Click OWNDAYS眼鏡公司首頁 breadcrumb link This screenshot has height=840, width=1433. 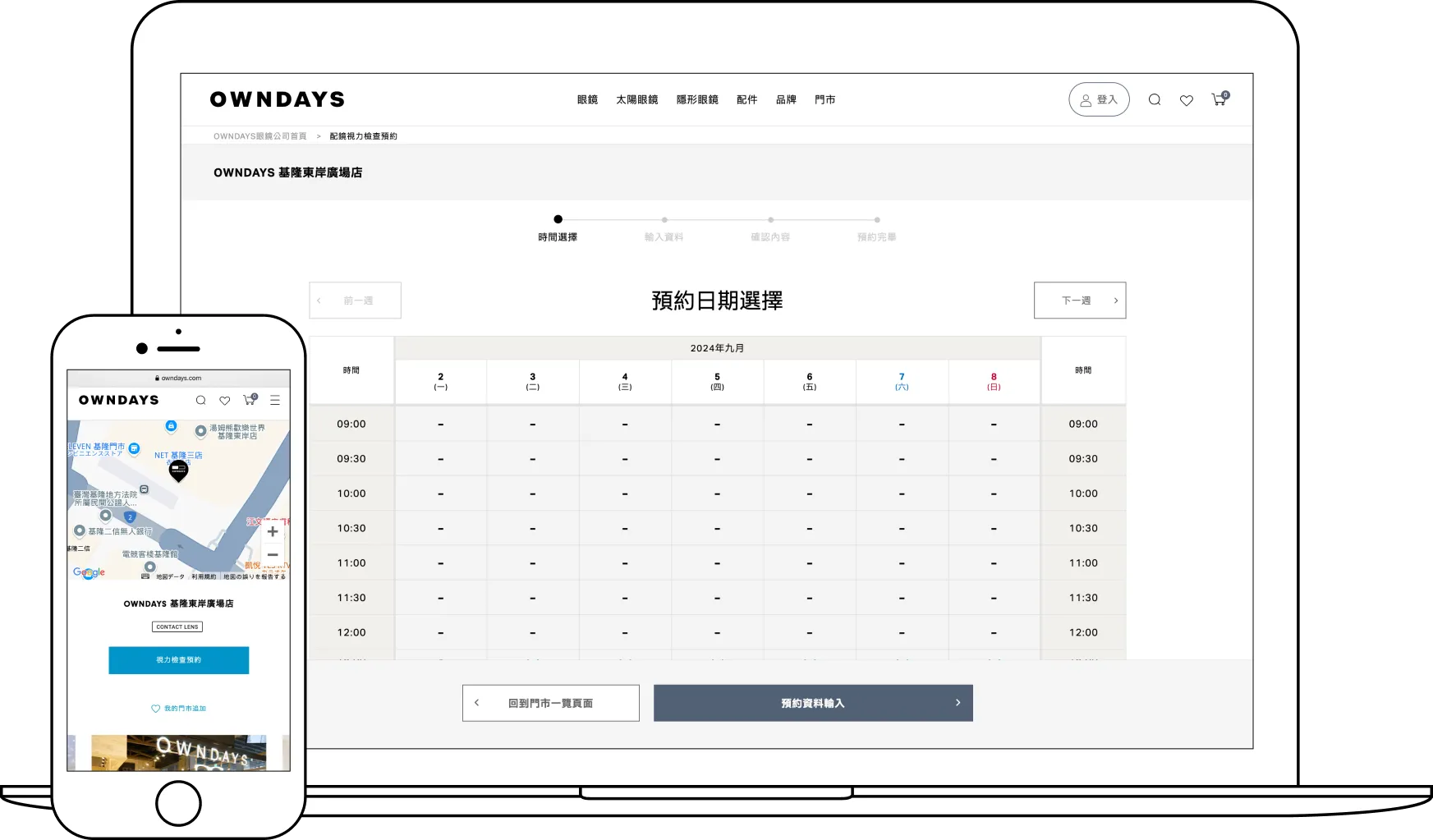pos(260,136)
